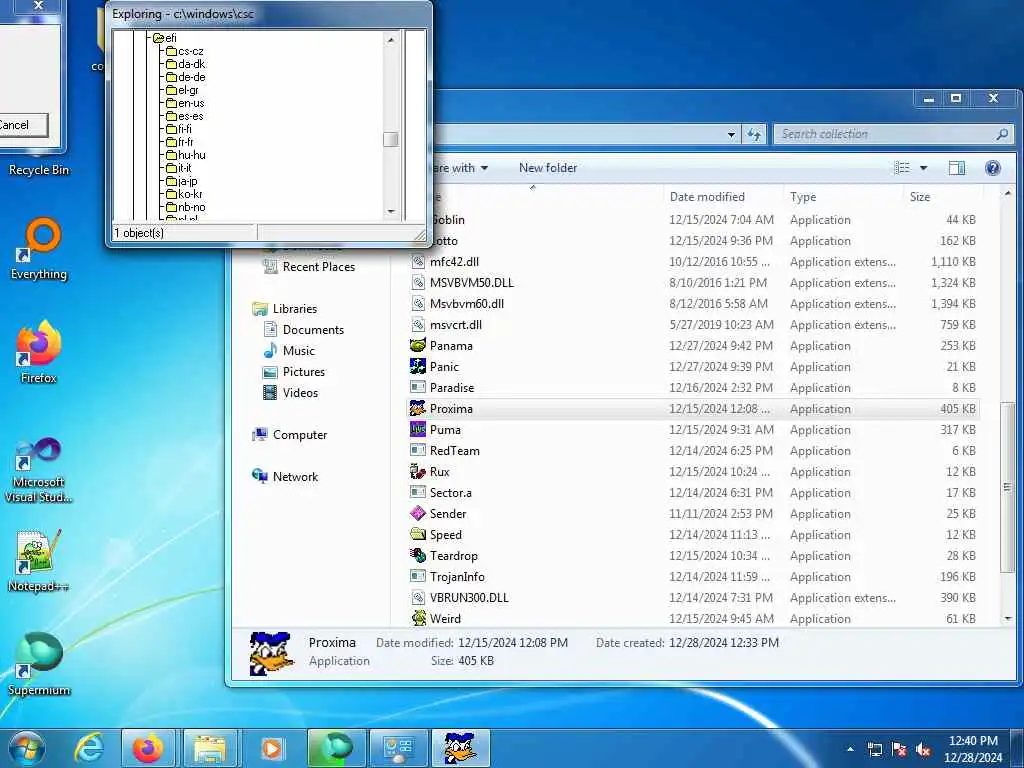Open Libraries in navigation pane

coord(285,308)
